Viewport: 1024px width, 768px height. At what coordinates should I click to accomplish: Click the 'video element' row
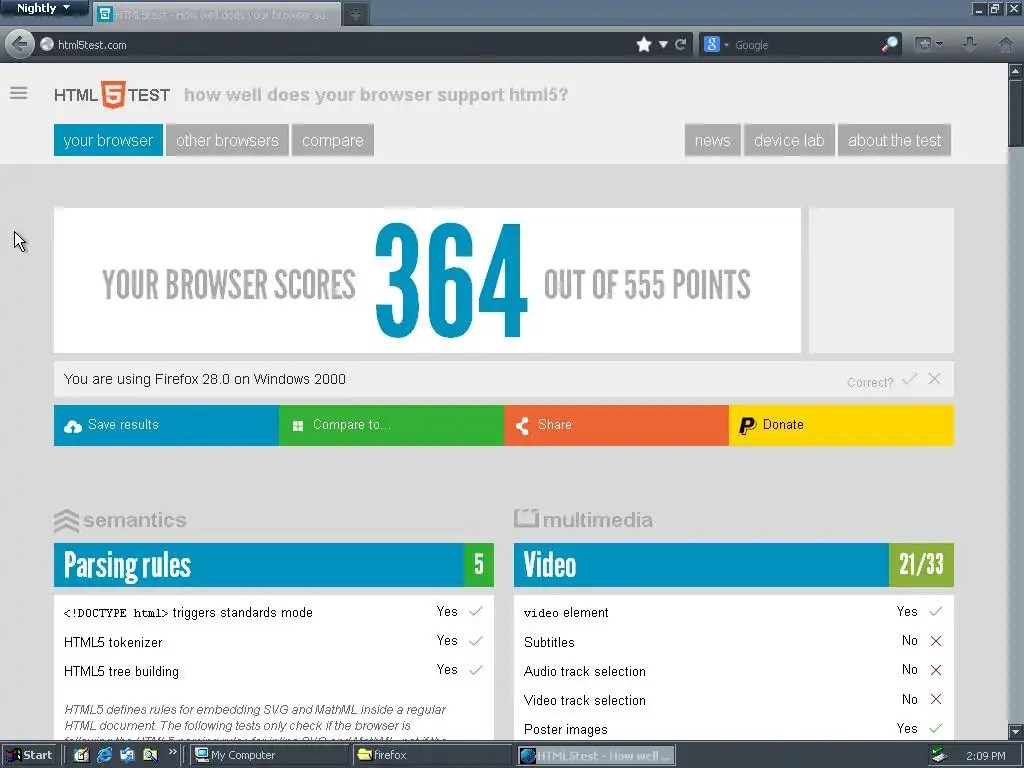[734, 613]
